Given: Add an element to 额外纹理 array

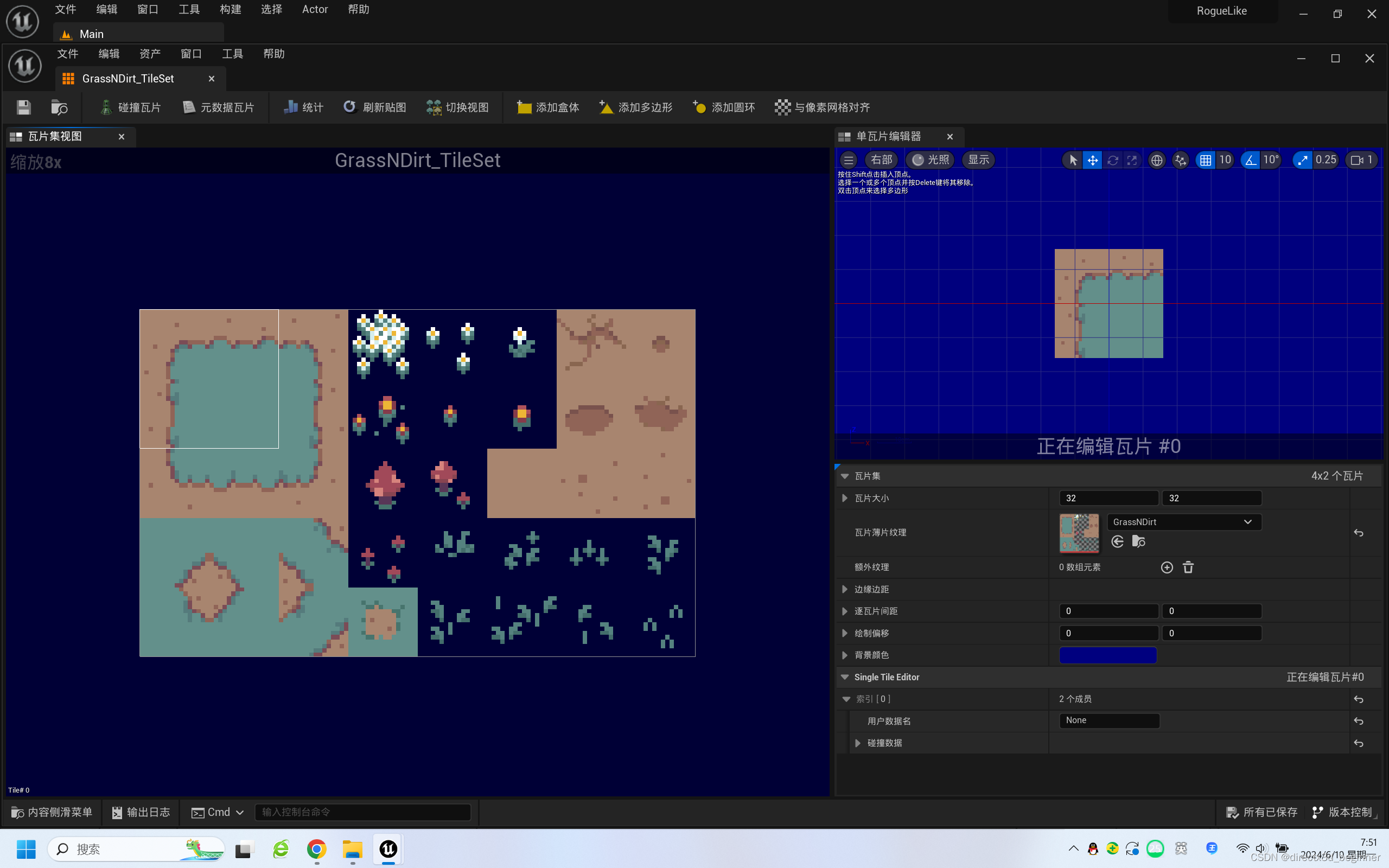Looking at the screenshot, I should (1167, 567).
